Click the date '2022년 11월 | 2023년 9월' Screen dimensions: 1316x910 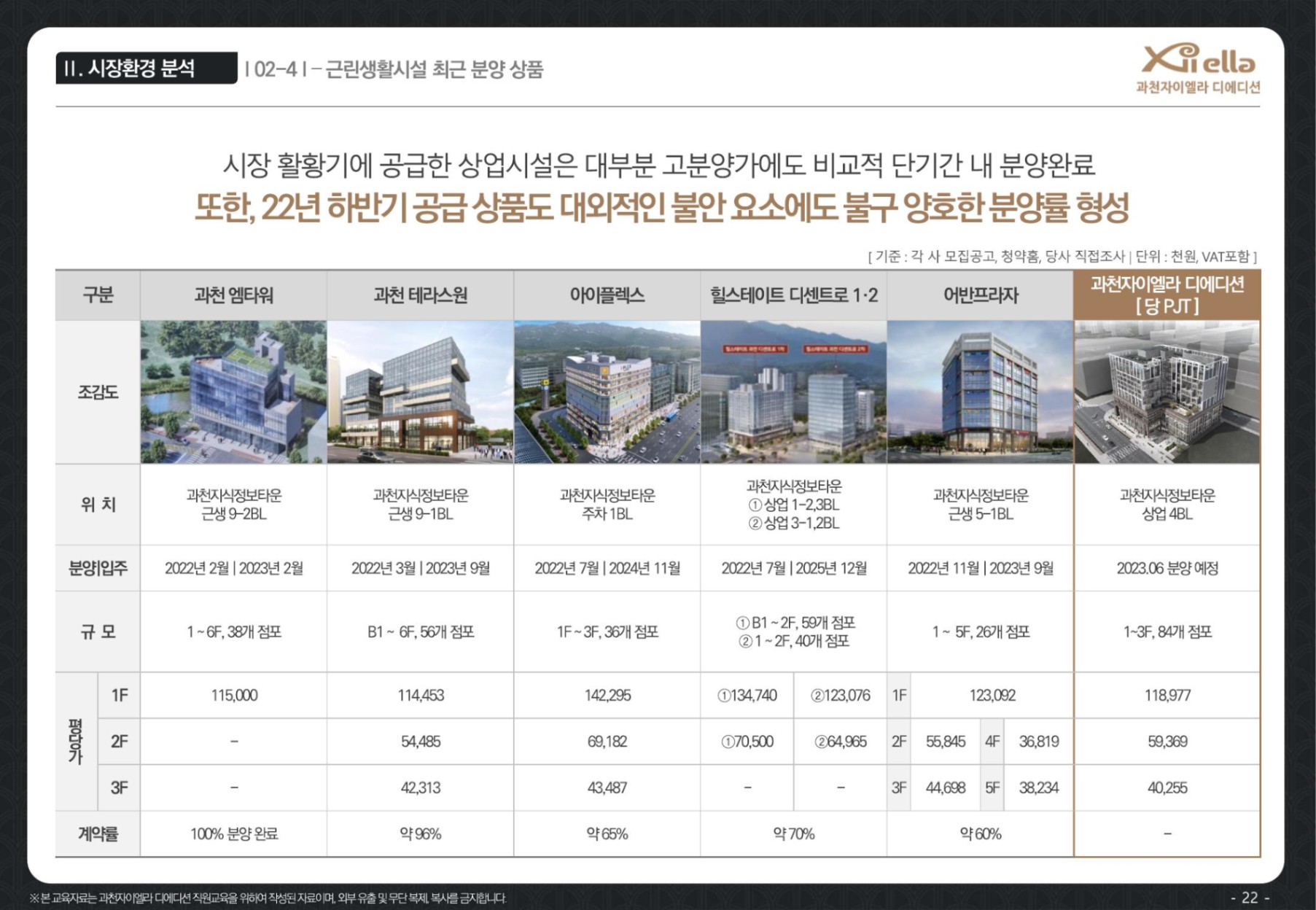(x=981, y=568)
